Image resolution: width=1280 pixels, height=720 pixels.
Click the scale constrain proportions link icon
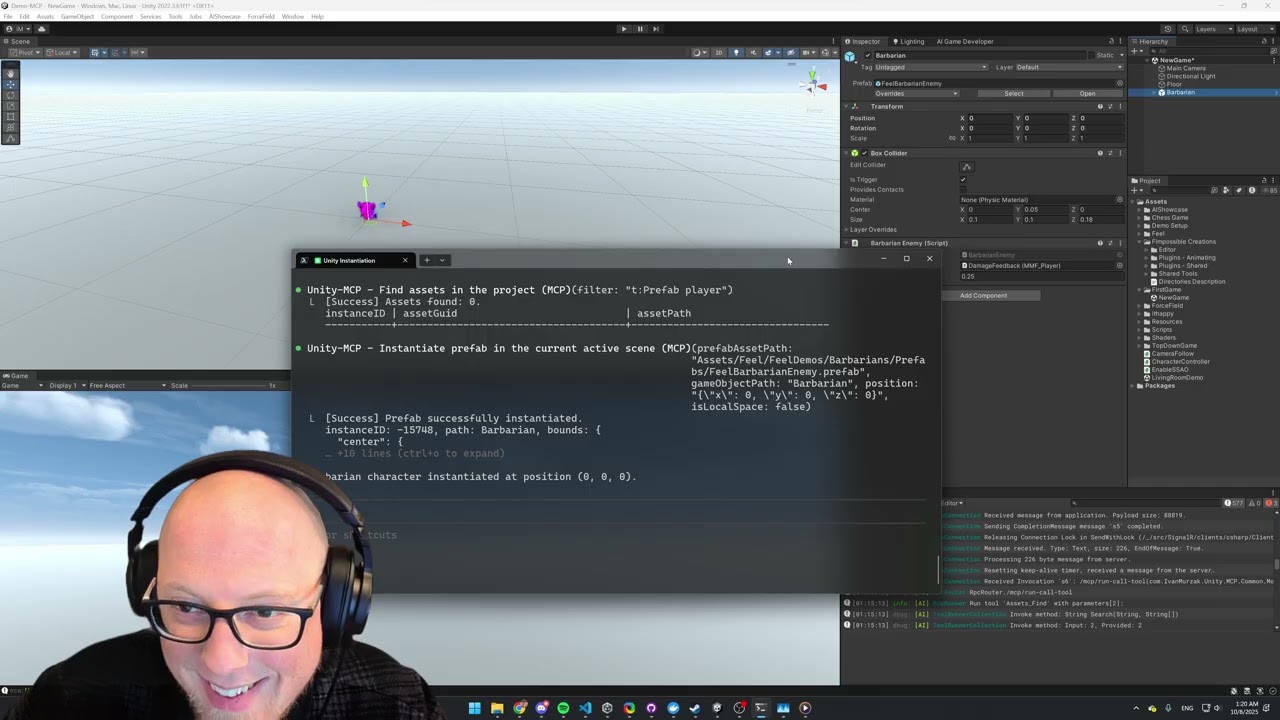point(952,138)
